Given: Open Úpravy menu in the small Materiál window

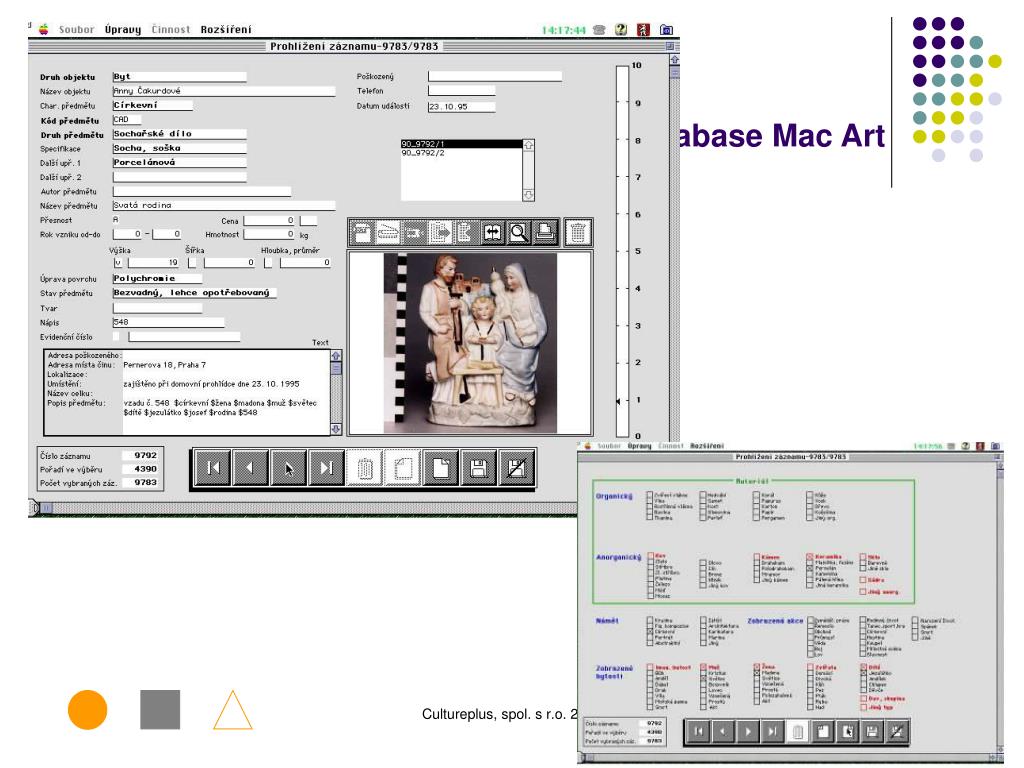Looking at the screenshot, I should tap(639, 446).
